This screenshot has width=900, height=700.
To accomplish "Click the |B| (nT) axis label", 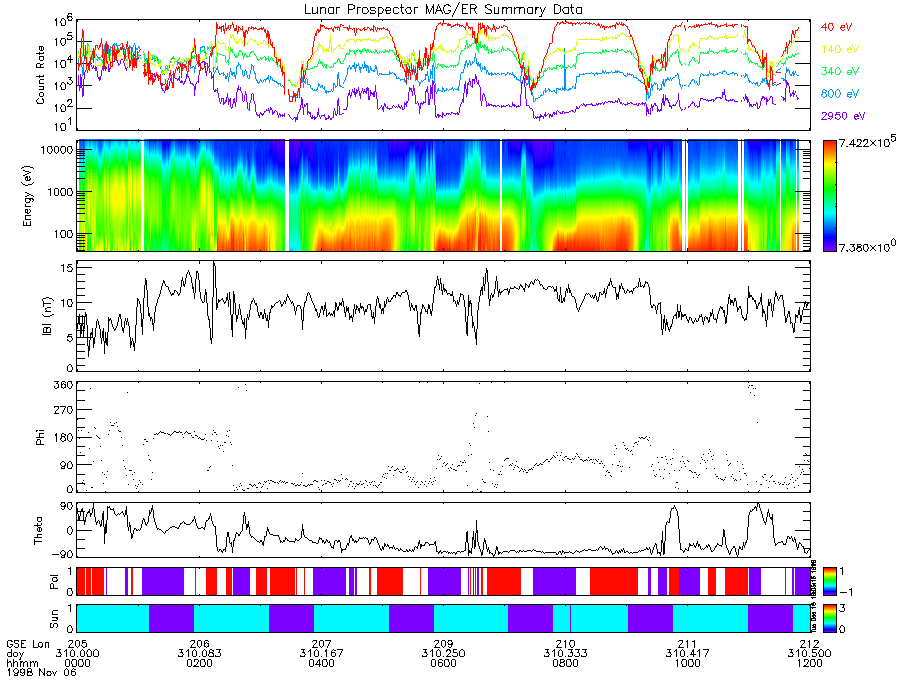I will pyautogui.click(x=47, y=316).
